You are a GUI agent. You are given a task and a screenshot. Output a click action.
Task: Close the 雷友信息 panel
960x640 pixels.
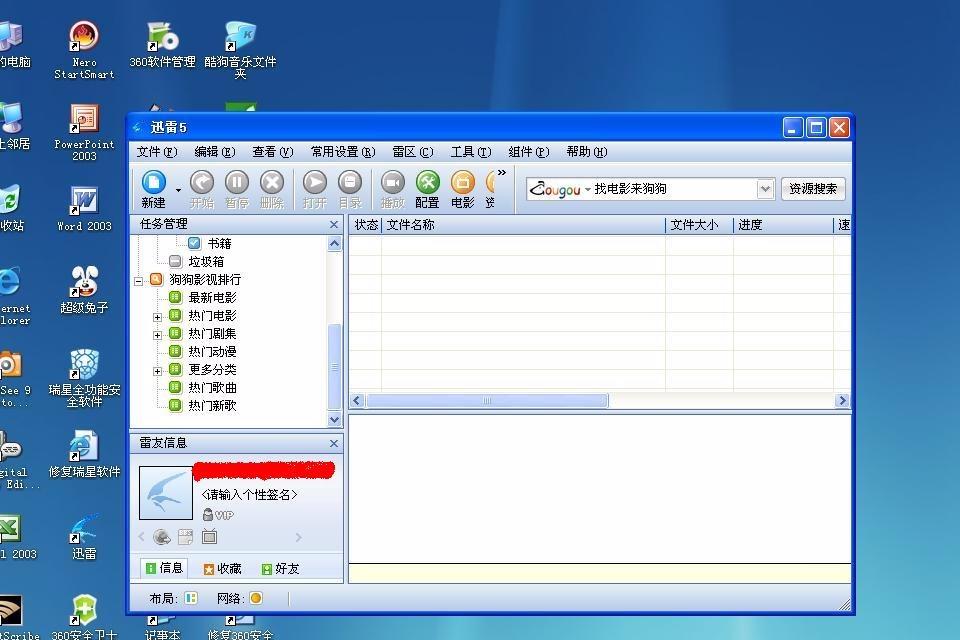(x=334, y=443)
